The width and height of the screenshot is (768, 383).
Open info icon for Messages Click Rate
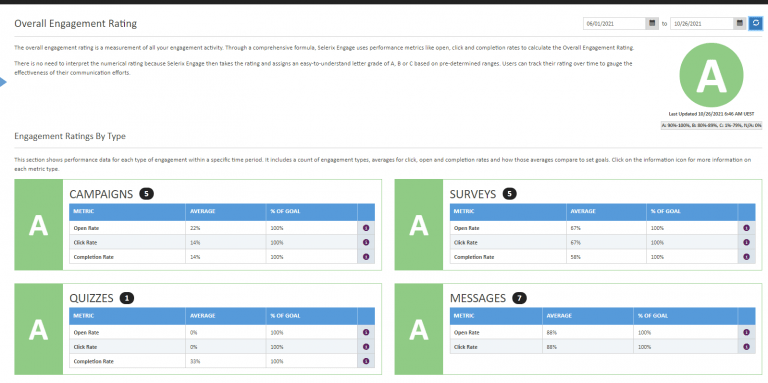[746, 346]
